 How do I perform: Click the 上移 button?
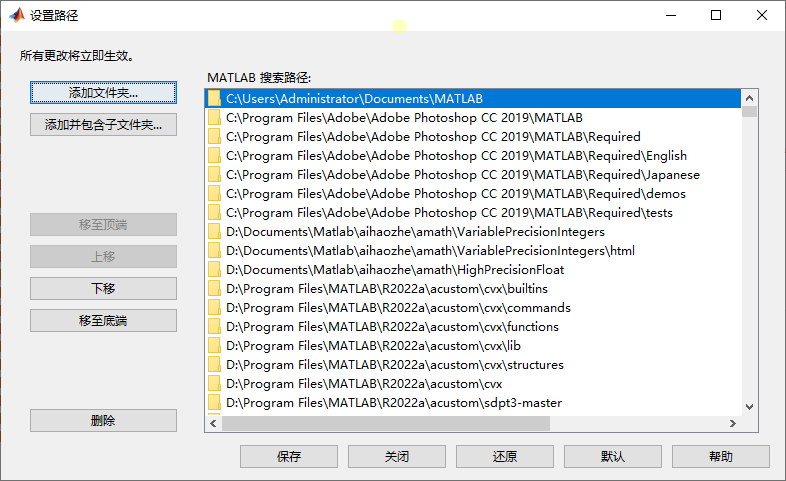[103, 257]
